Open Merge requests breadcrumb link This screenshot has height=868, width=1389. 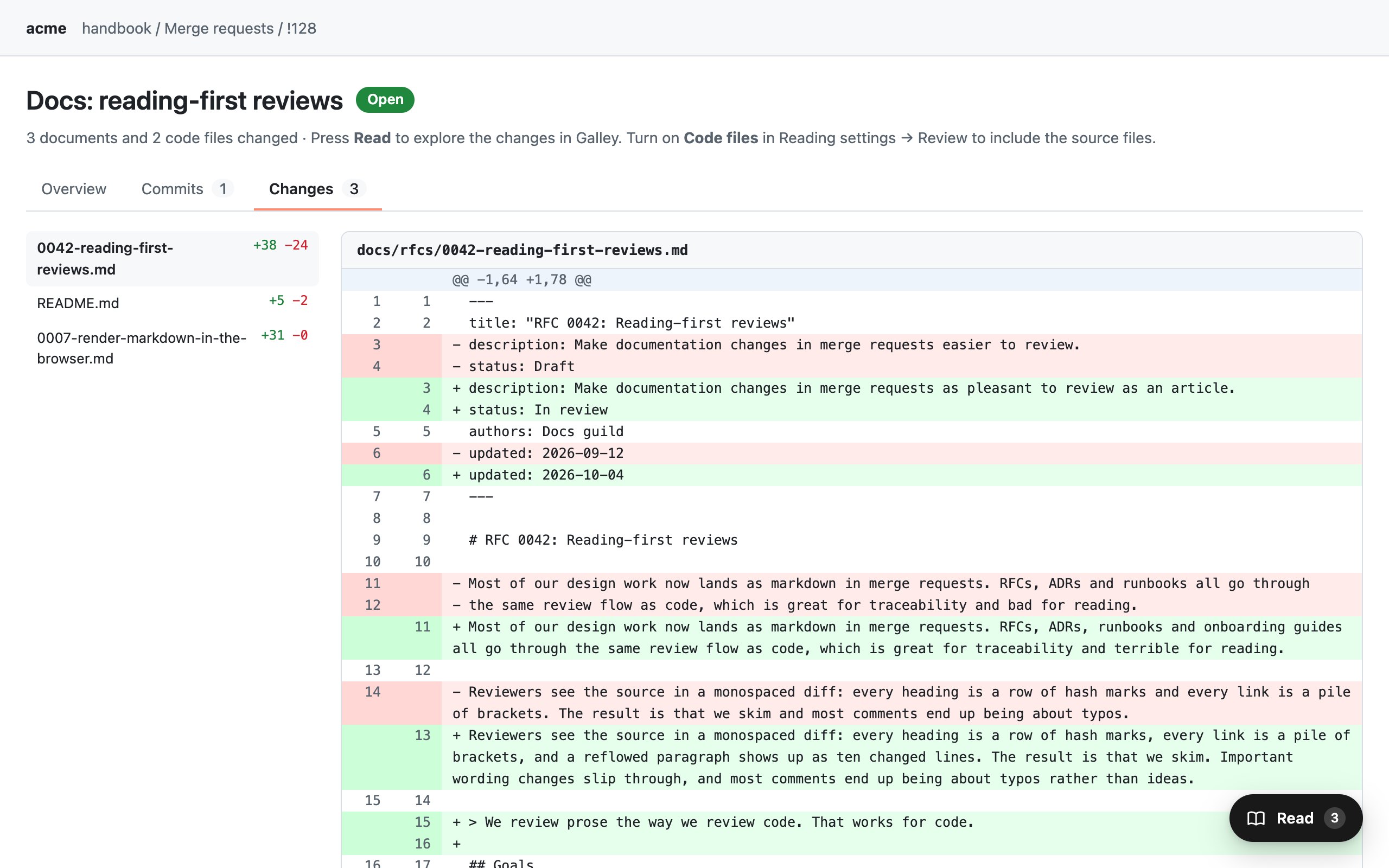coord(219,28)
